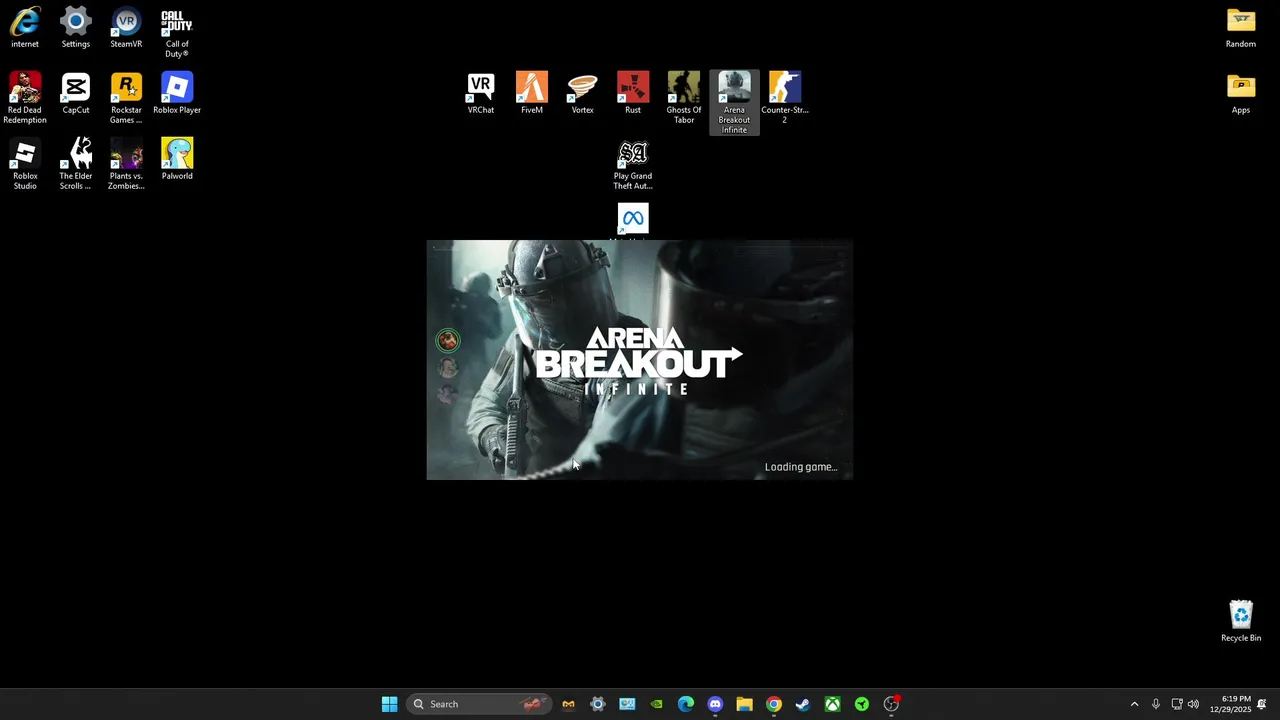Open network status in system tray
This screenshot has width=1280, height=720.
click(x=1176, y=704)
